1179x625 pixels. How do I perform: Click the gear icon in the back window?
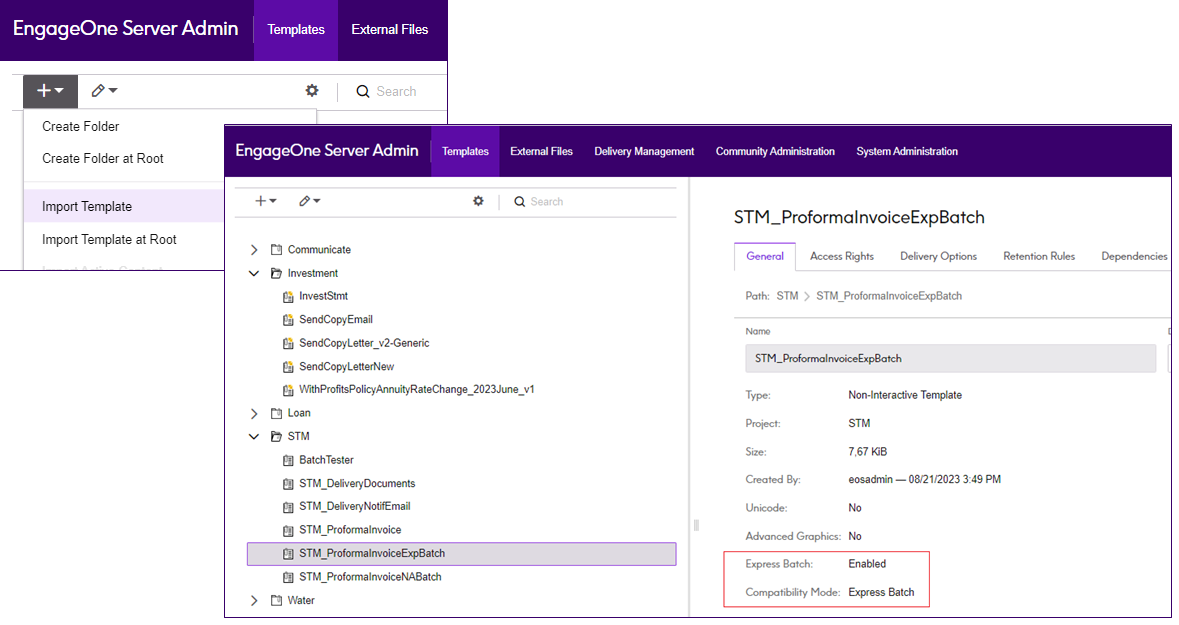point(312,91)
